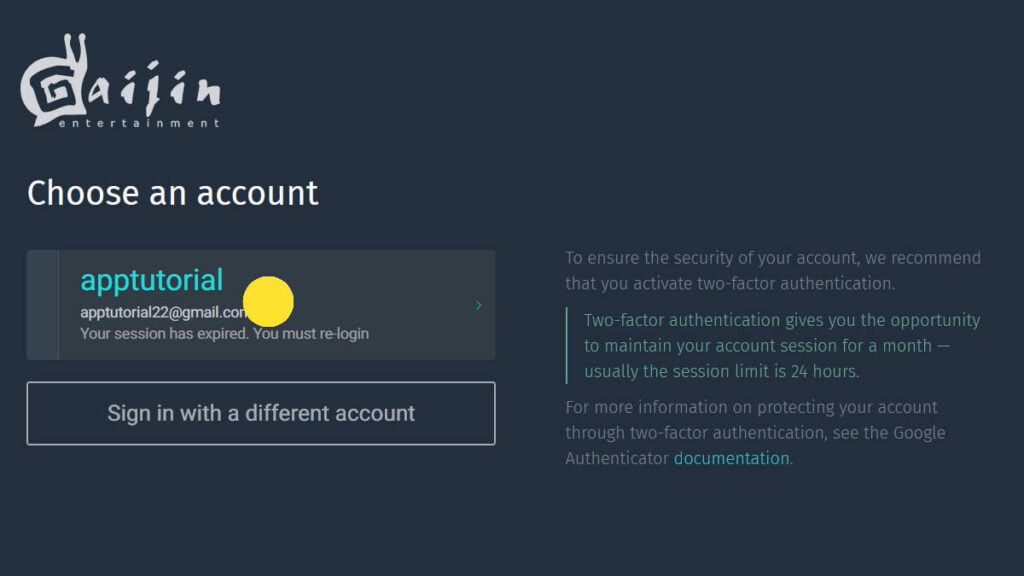The height and width of the screenshot is (576, 1024).
Task: Click the 'usually the session limit is 24 hours' line
Action: tap(721, 371)
